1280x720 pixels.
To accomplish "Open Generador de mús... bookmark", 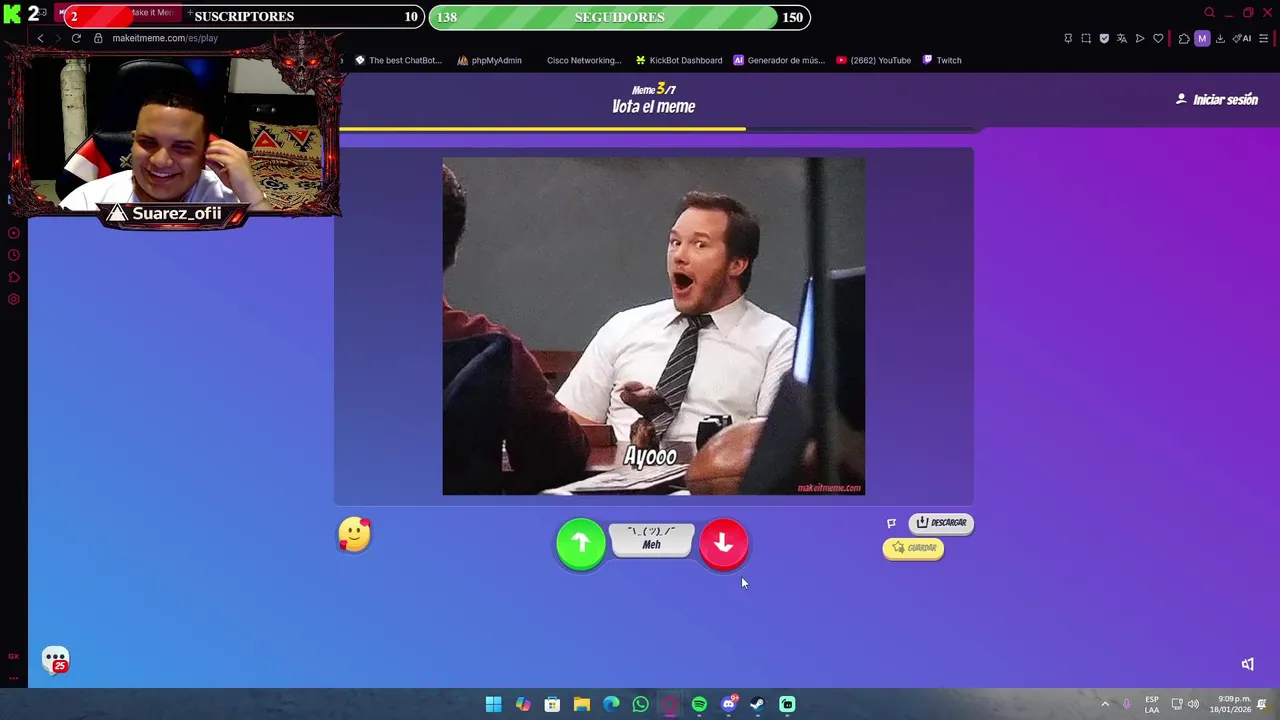I will coord(779,60).
